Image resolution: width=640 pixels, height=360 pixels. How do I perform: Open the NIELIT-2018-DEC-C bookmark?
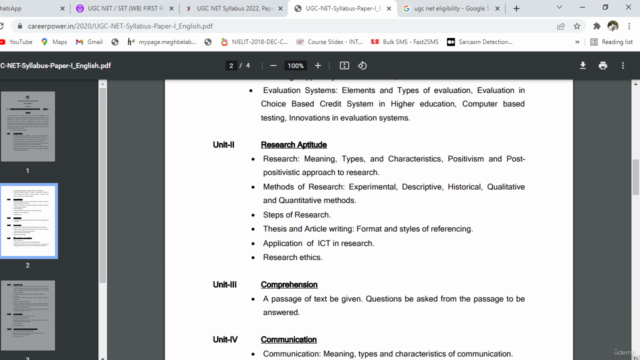point(254,42)
